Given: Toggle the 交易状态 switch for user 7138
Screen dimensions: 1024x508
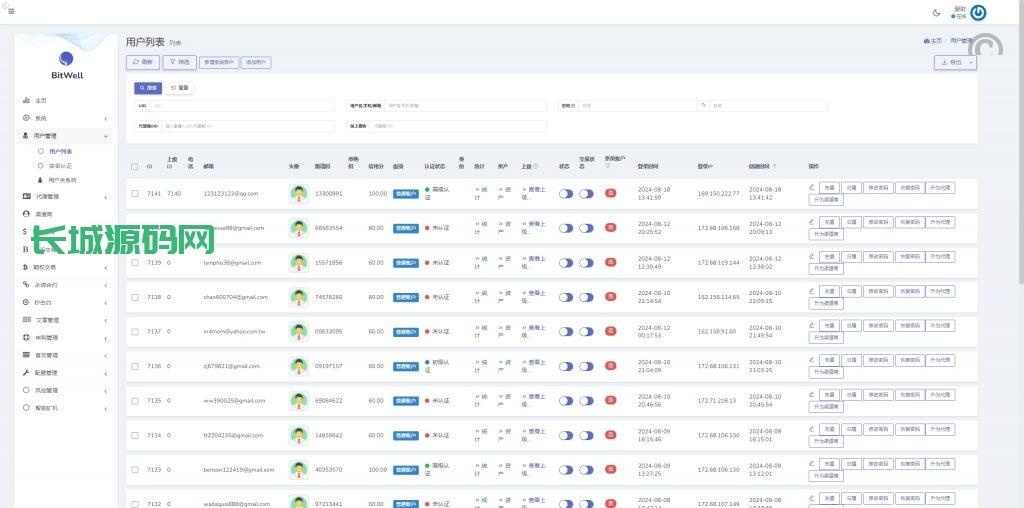Looking at the screenshot, I should 586,297.
